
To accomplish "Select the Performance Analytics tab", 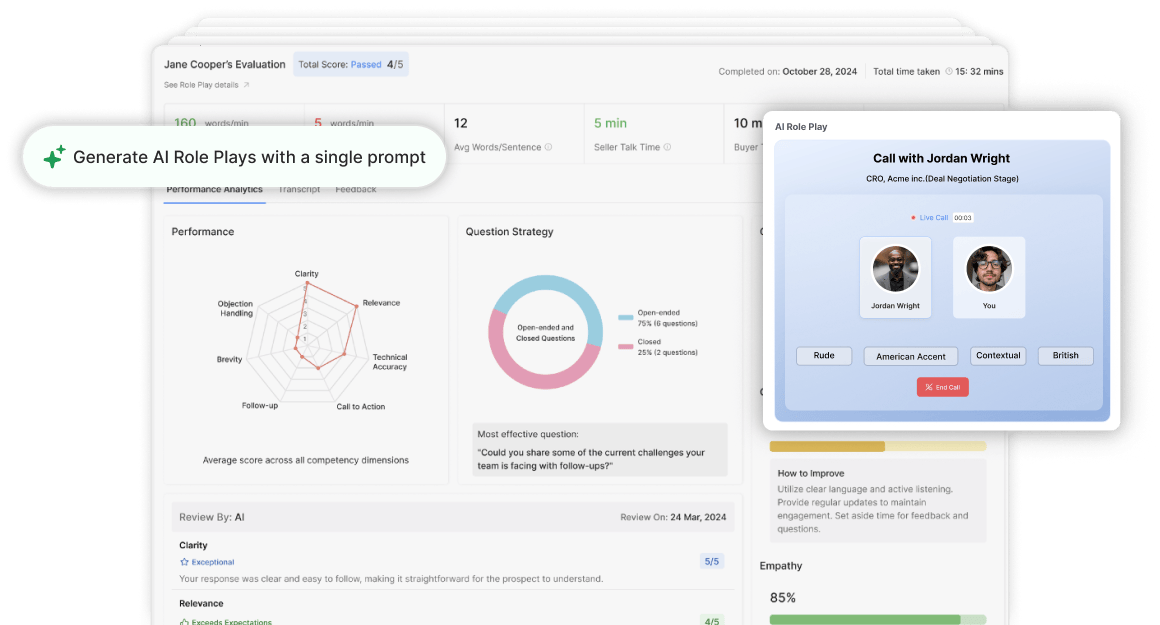I will [x=215, y=189].
